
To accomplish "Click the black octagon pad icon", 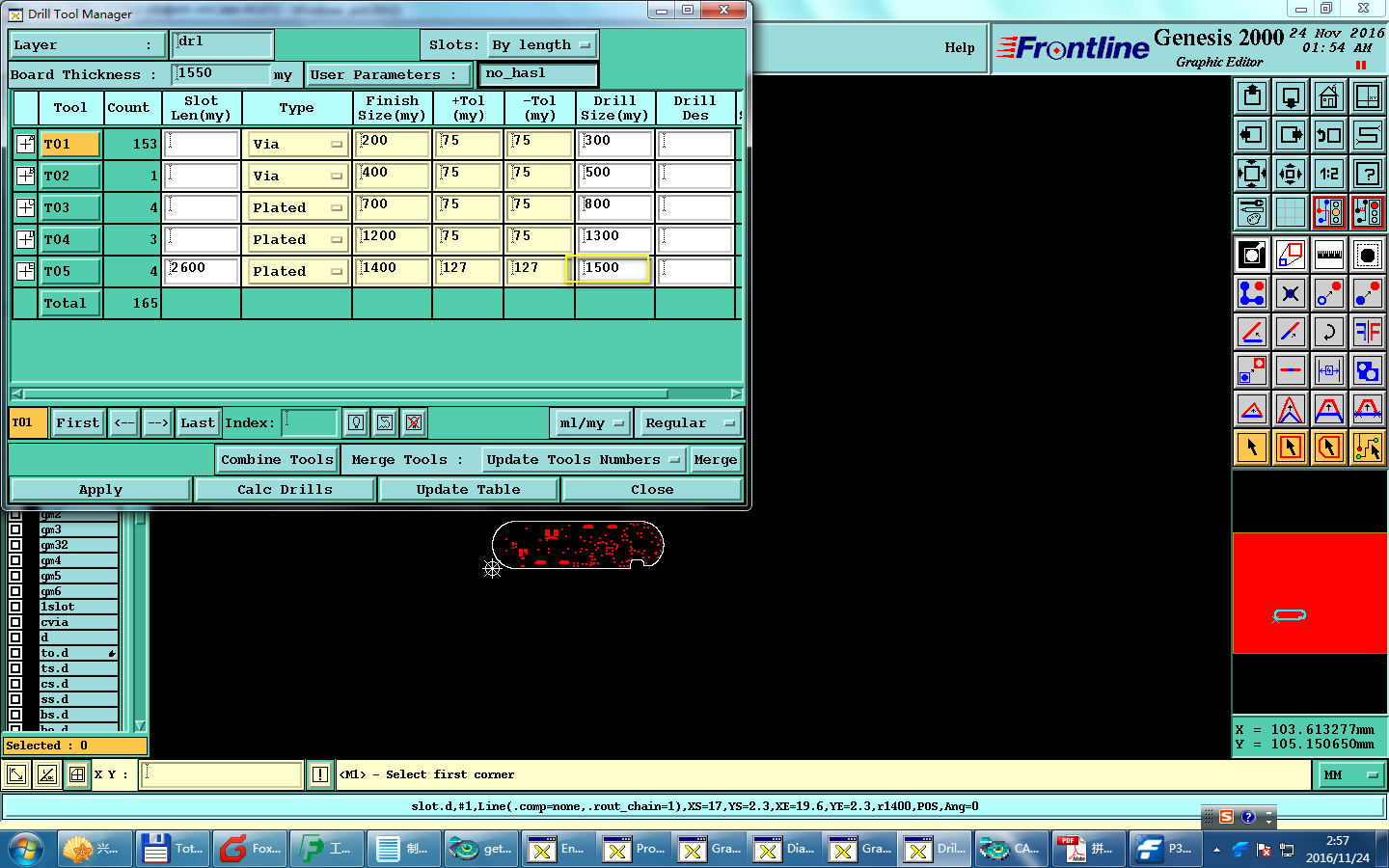I will click(x=1368, y=255).
